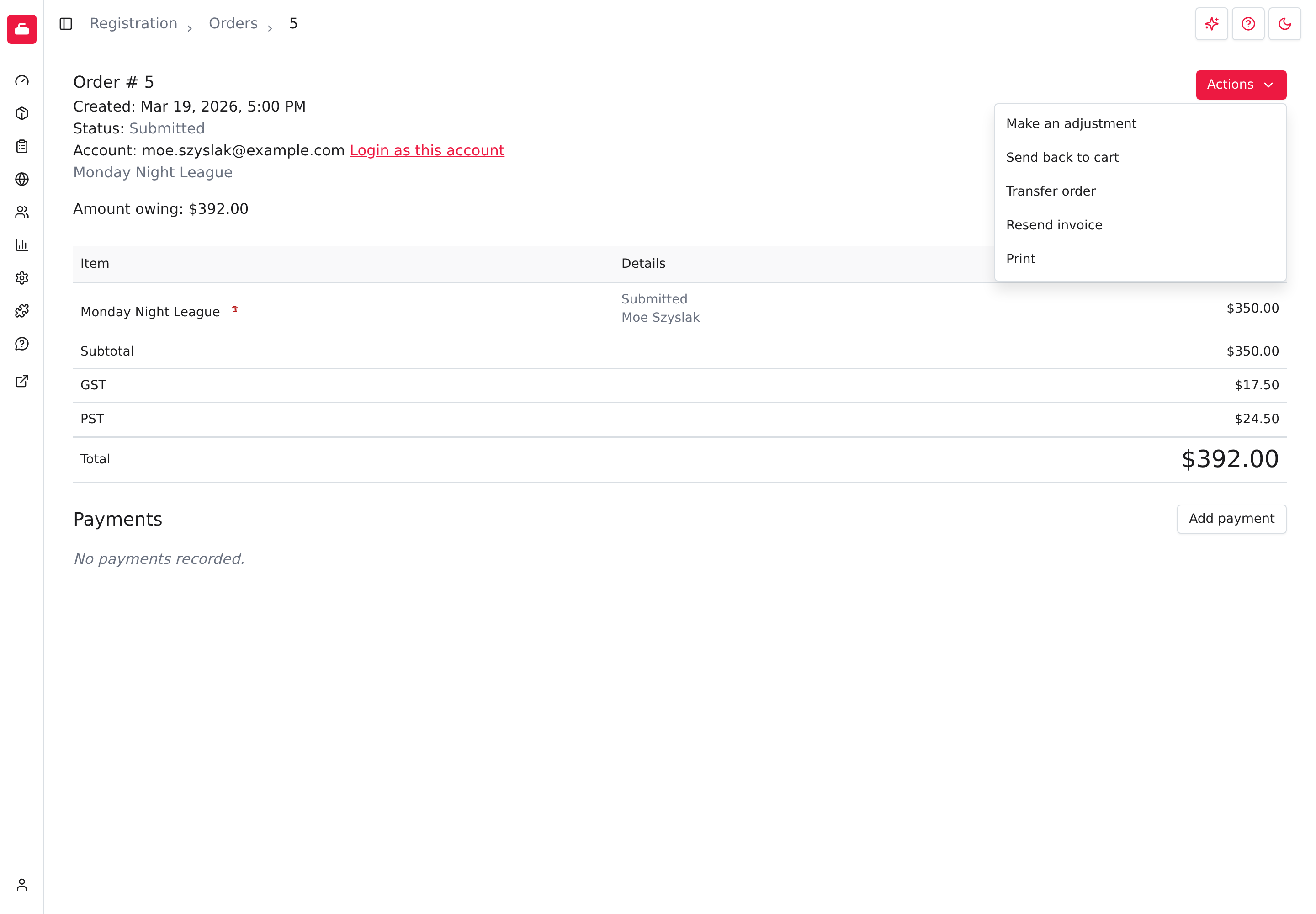Click the Add payment button
The height and width of the screenshot is (914, 1316).
coord(1231,519)
